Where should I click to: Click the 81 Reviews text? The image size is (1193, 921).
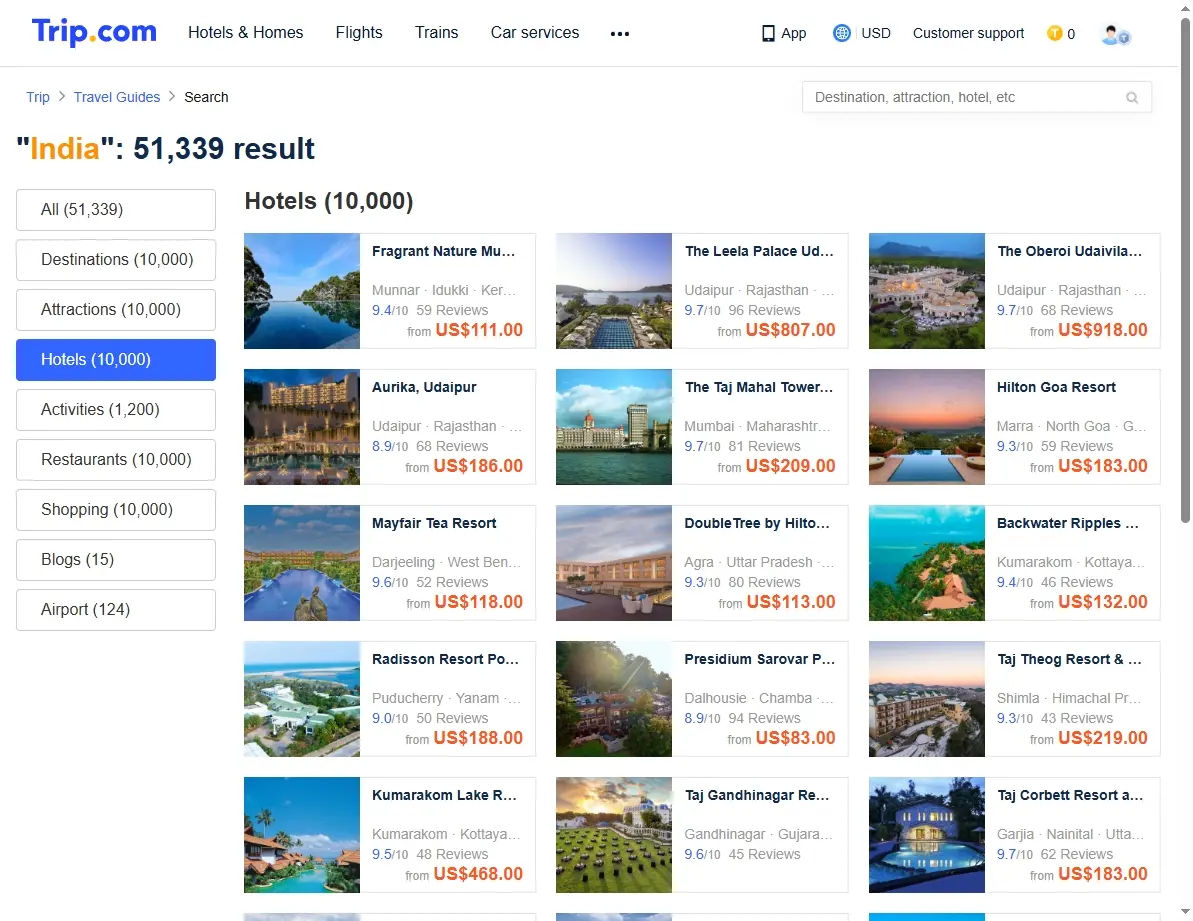764,446
